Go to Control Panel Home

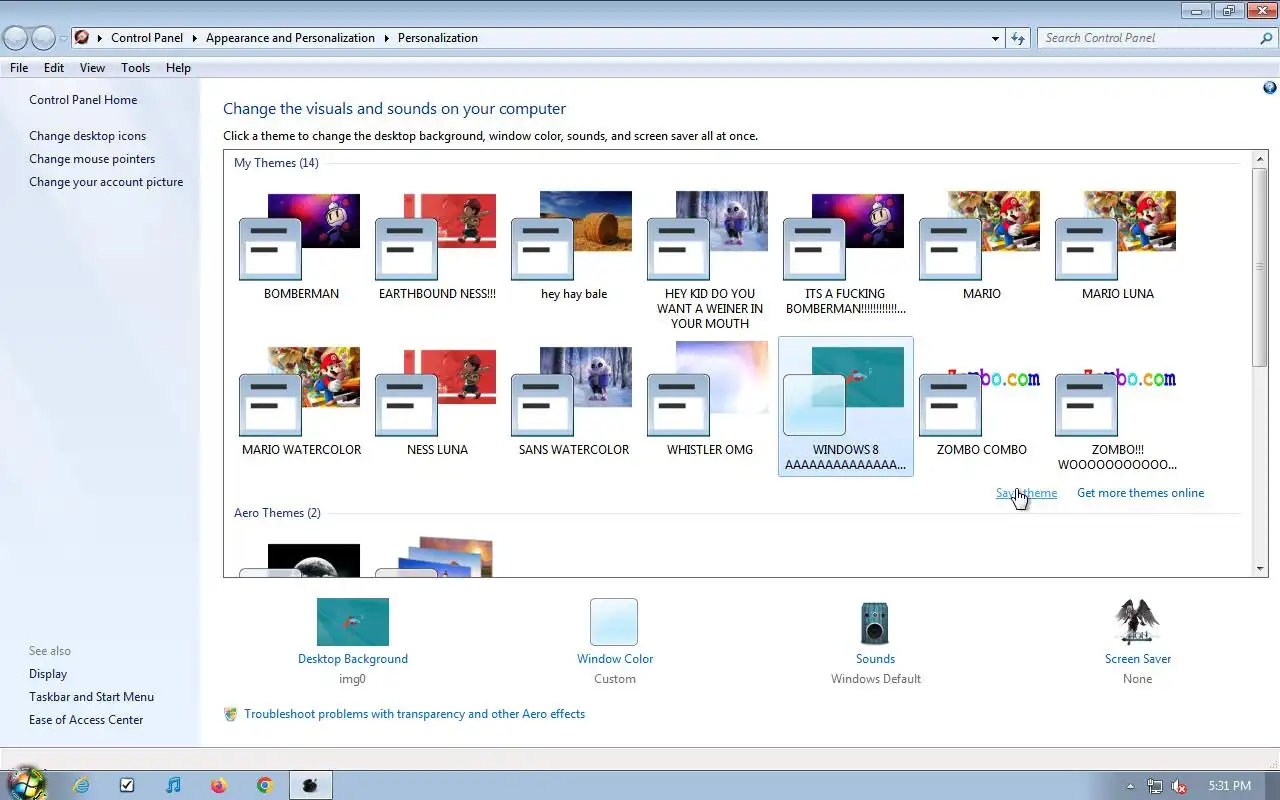pos(83,100)
